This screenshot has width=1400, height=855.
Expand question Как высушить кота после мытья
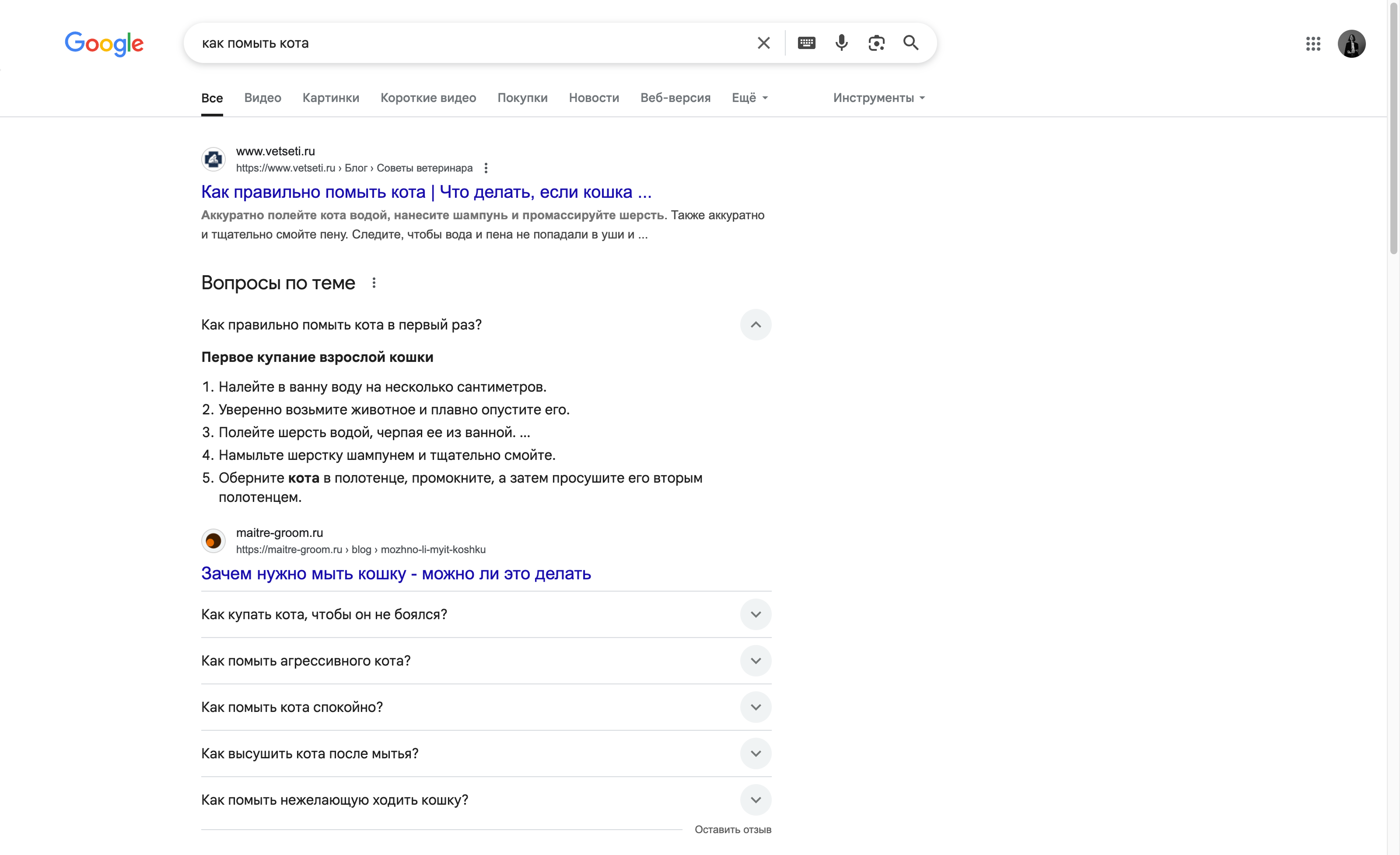pos(755,754)
